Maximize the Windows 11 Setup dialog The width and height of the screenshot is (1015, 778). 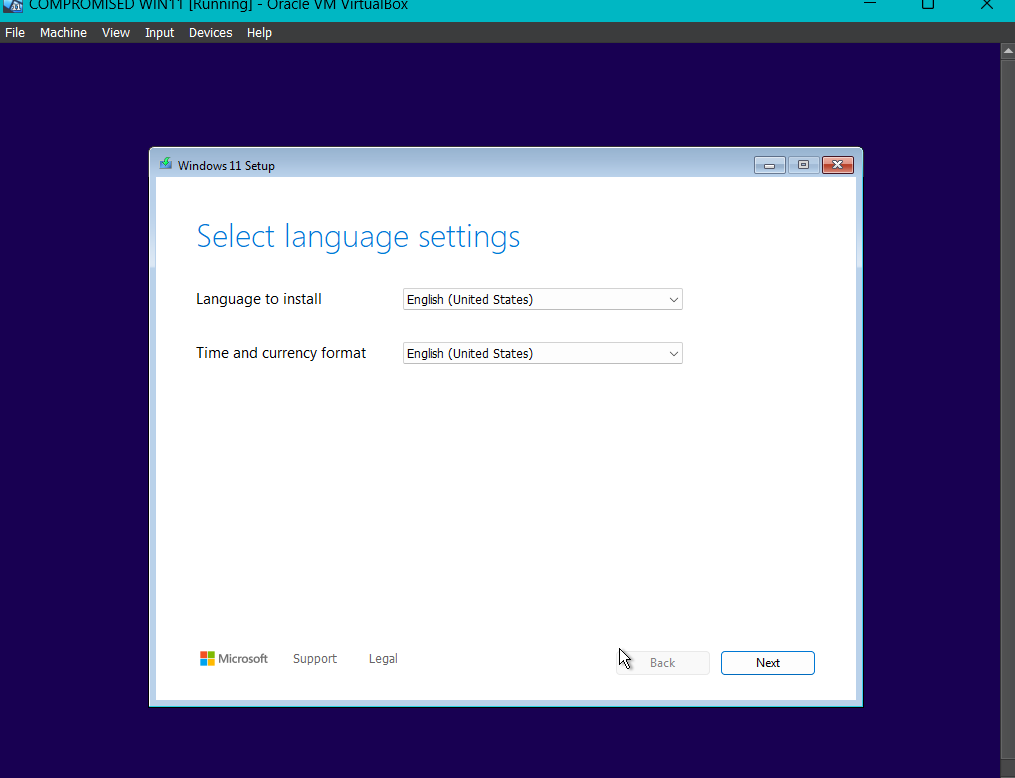click(803, 165)
